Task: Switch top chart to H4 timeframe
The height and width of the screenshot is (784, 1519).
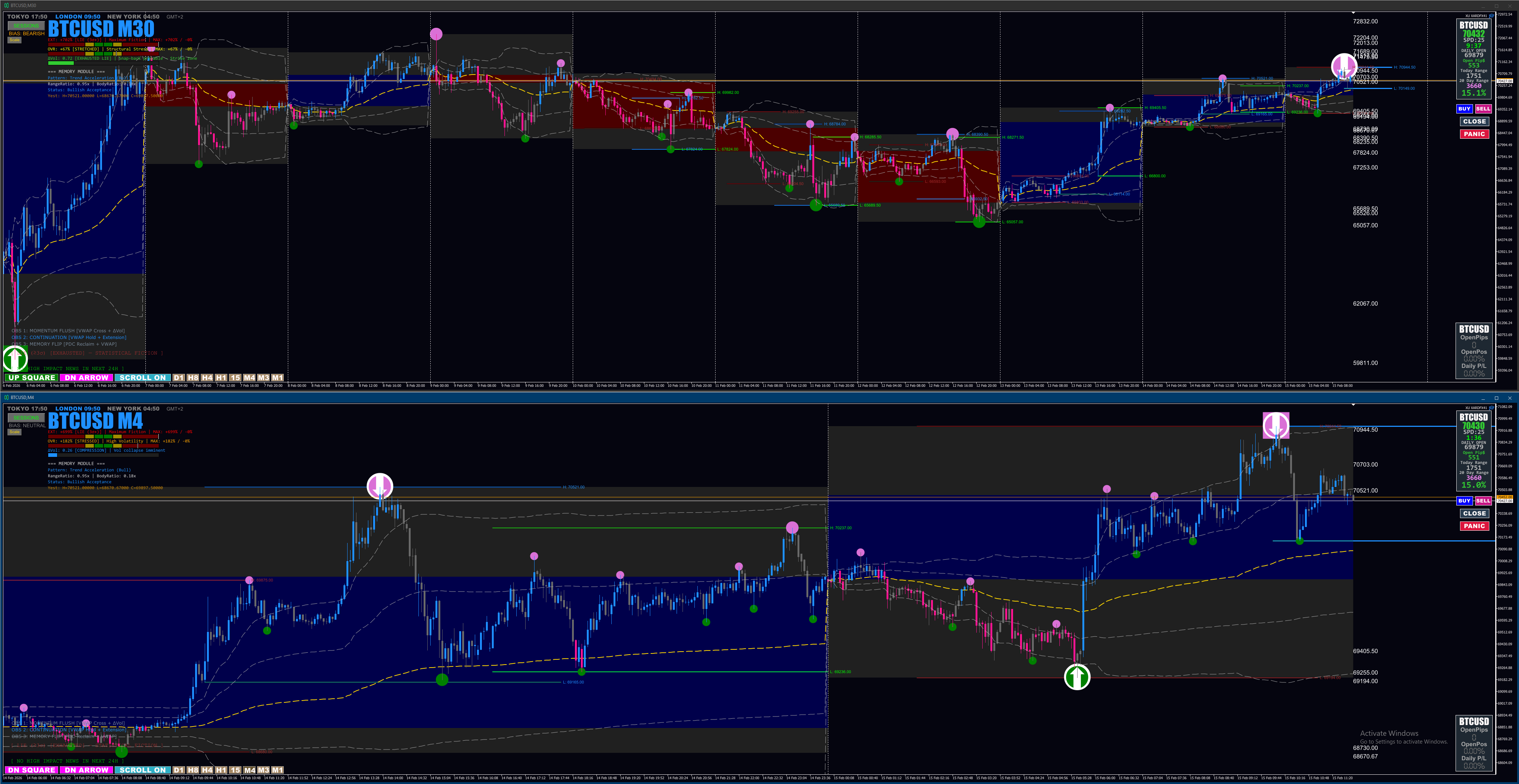Action: 207,378
